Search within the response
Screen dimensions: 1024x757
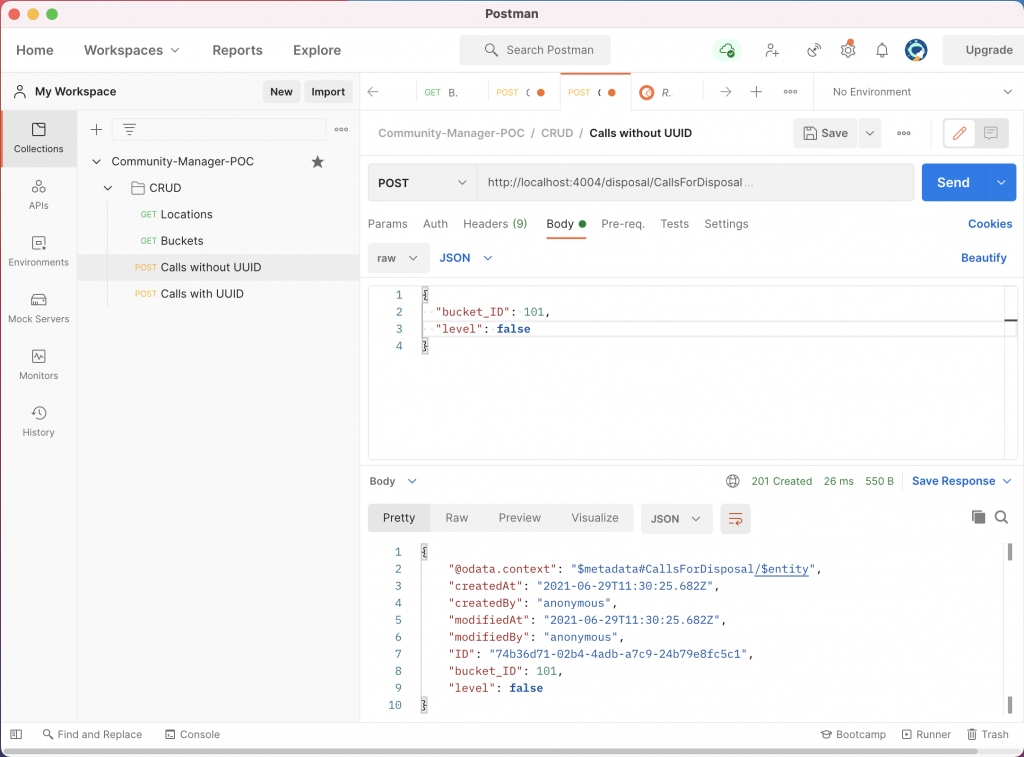pyautogui.click(x=1001, y=517)
